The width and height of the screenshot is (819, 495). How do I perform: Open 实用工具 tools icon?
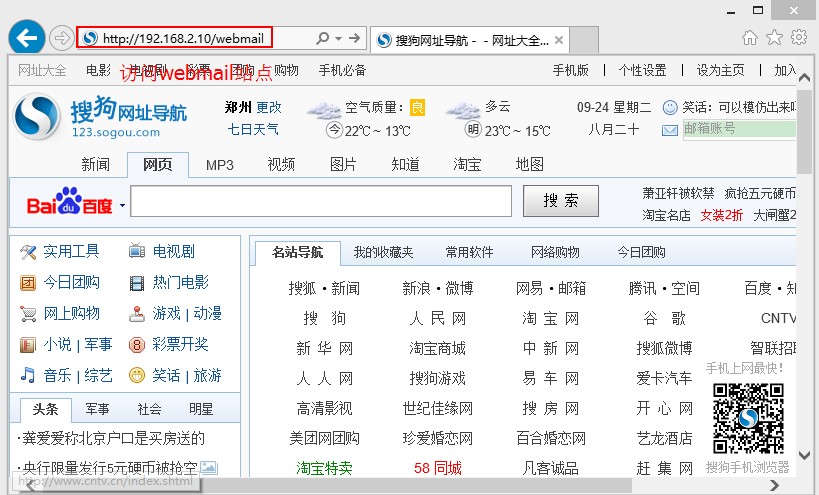(x=28, y=252)
